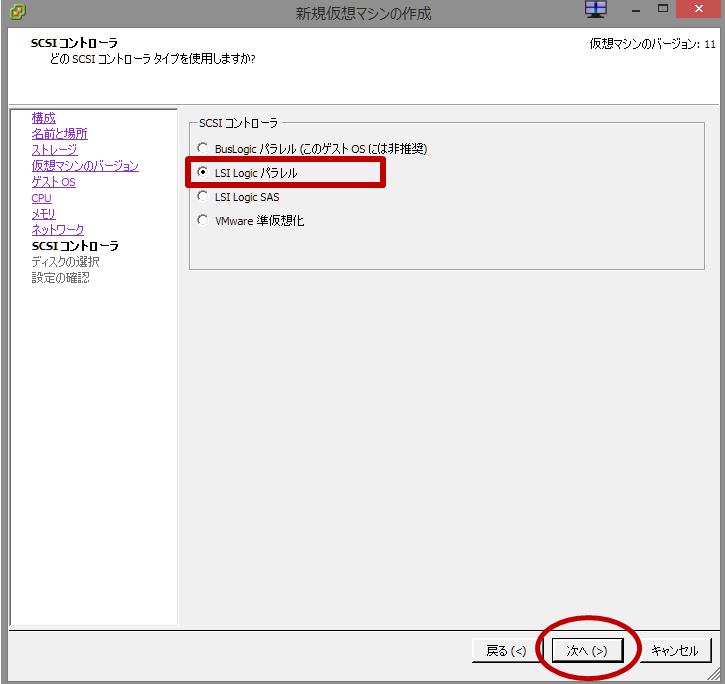Minimize the 新規仮想マシンの作成 window

pyautogui.click(x=636, y=10)
